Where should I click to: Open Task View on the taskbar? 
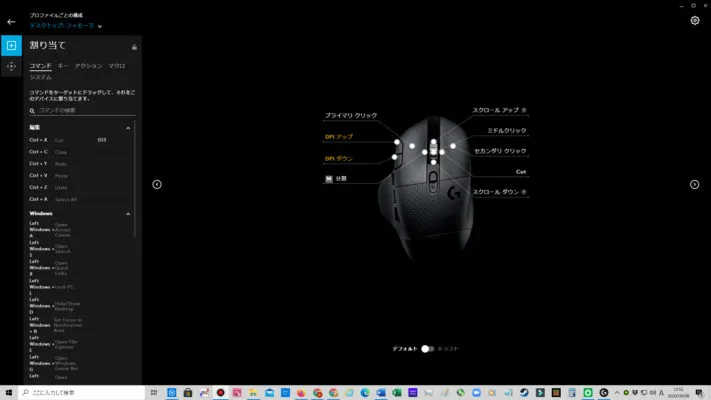(154, 393)
